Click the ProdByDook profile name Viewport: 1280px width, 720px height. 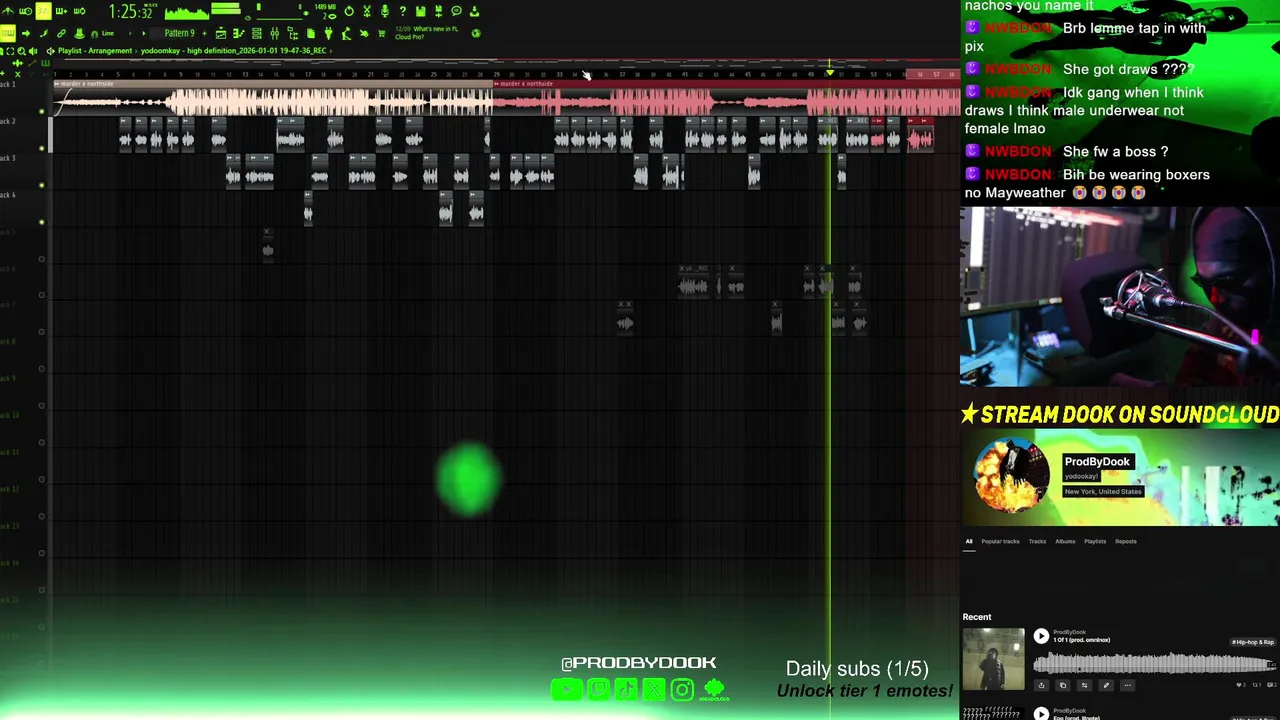1097,461
